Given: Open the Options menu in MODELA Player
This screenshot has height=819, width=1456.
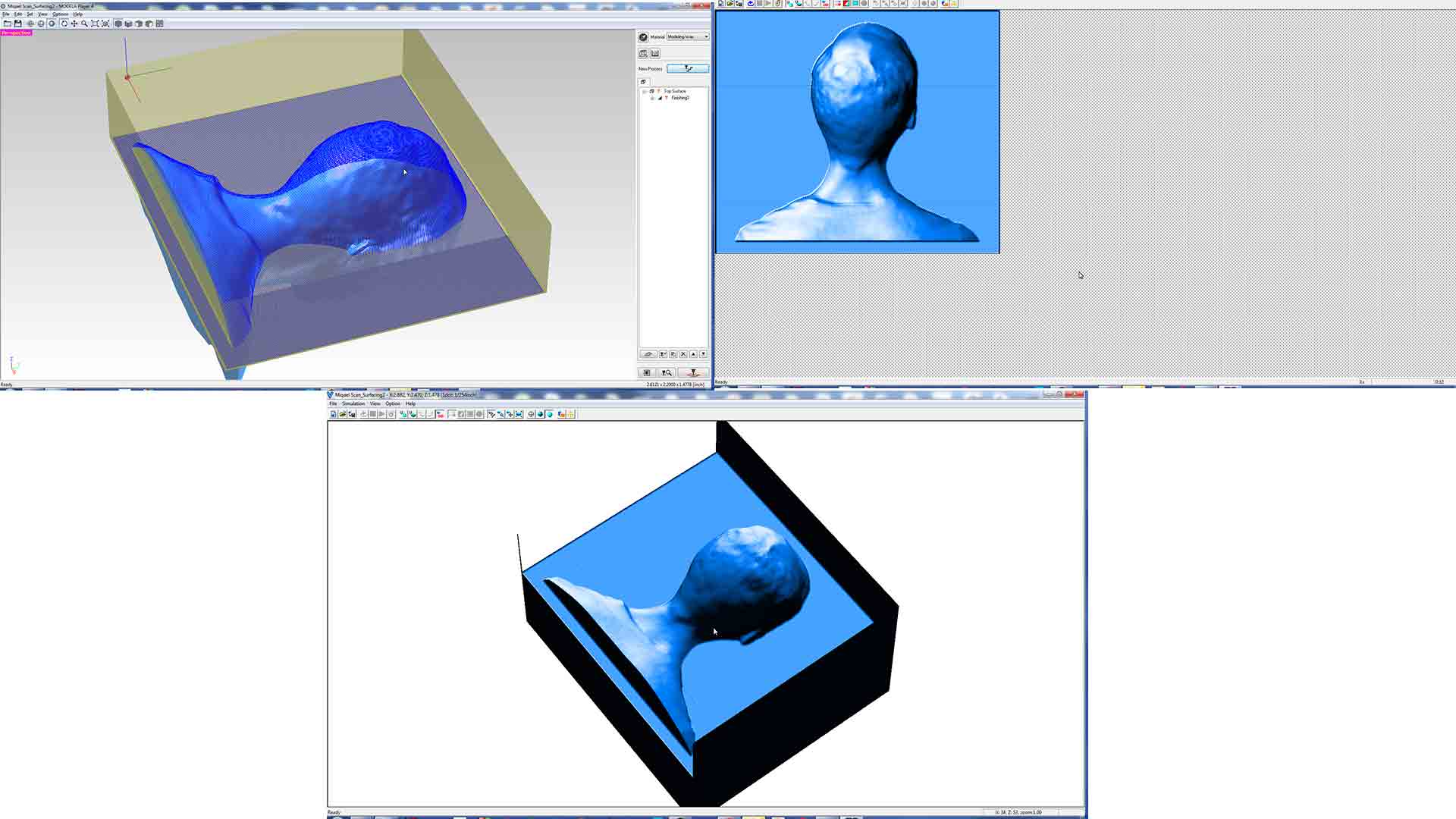Looking at the screenshot, I should click(60, 14).
